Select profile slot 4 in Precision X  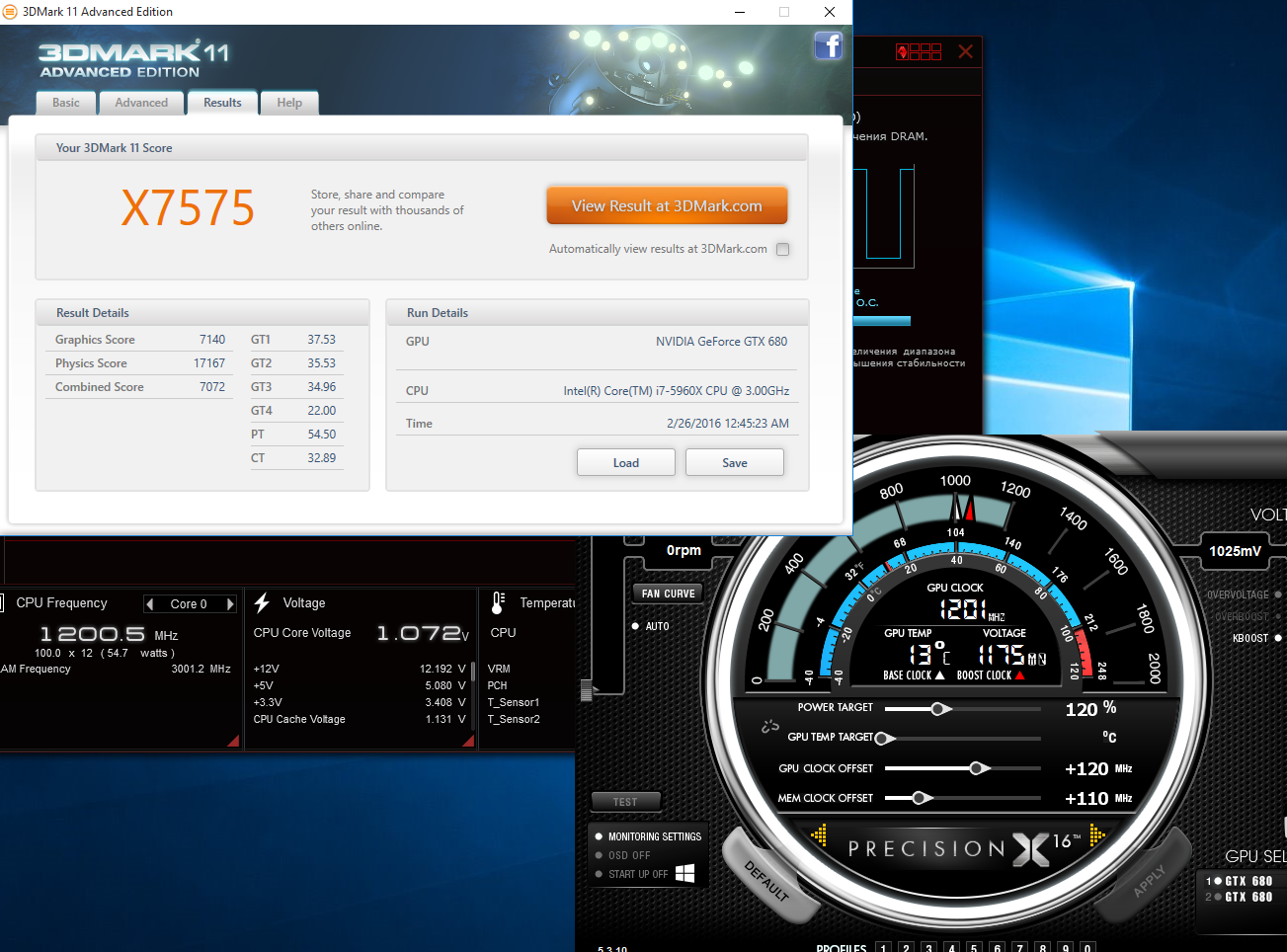(x=951, y=948)
